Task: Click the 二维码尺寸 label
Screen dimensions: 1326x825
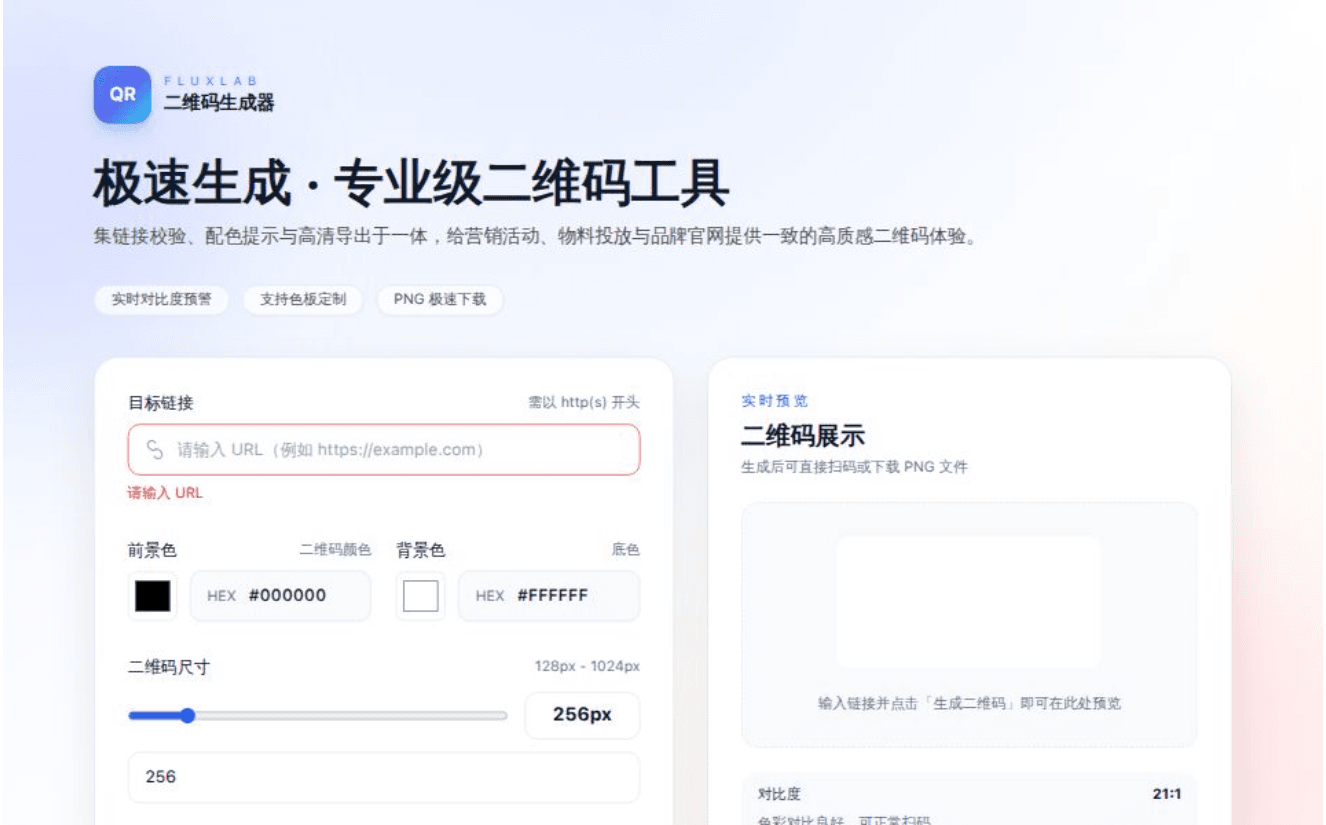Action: pos(169,668)
